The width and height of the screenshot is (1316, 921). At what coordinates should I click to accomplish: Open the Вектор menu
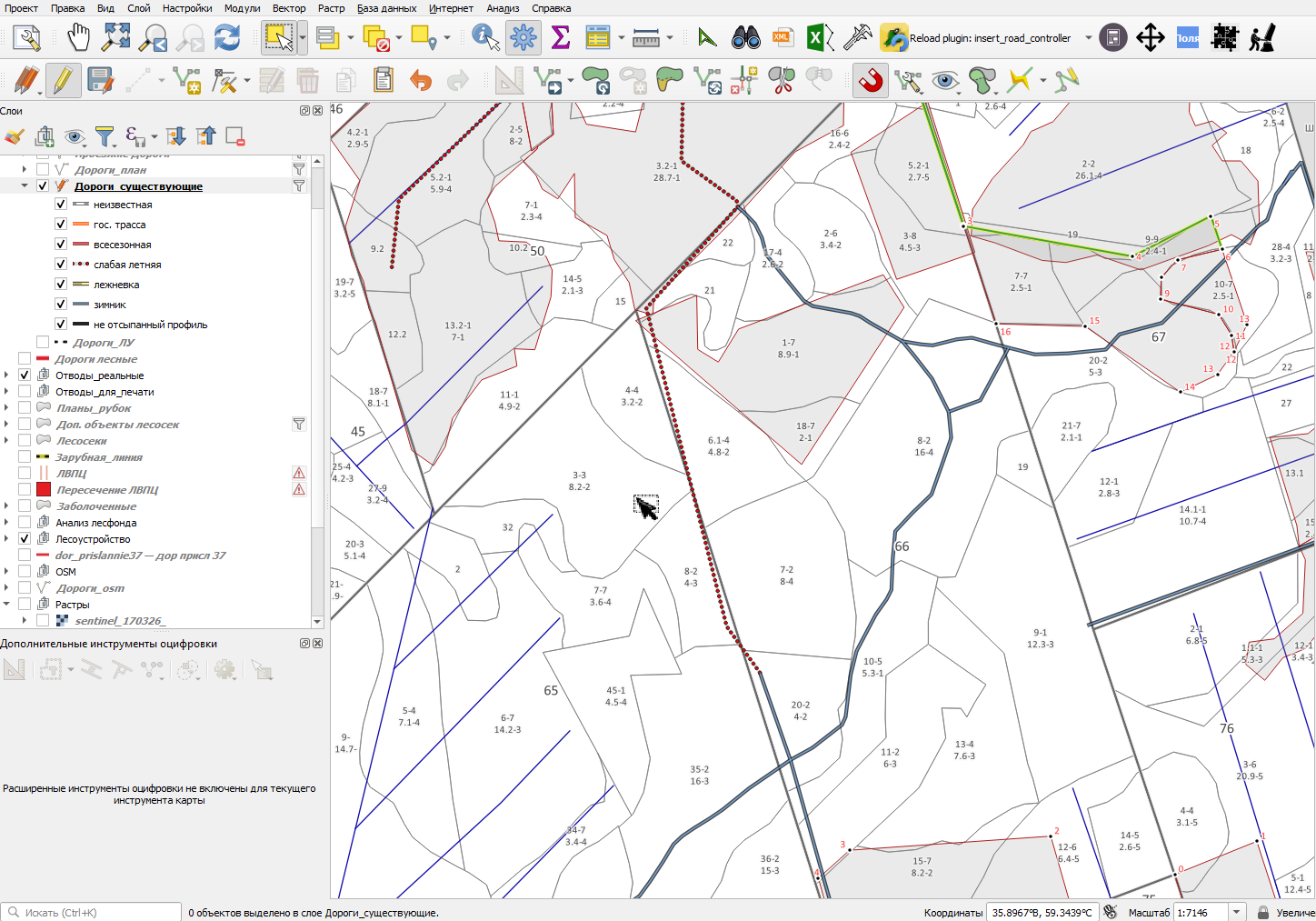(x=289, y=8)
